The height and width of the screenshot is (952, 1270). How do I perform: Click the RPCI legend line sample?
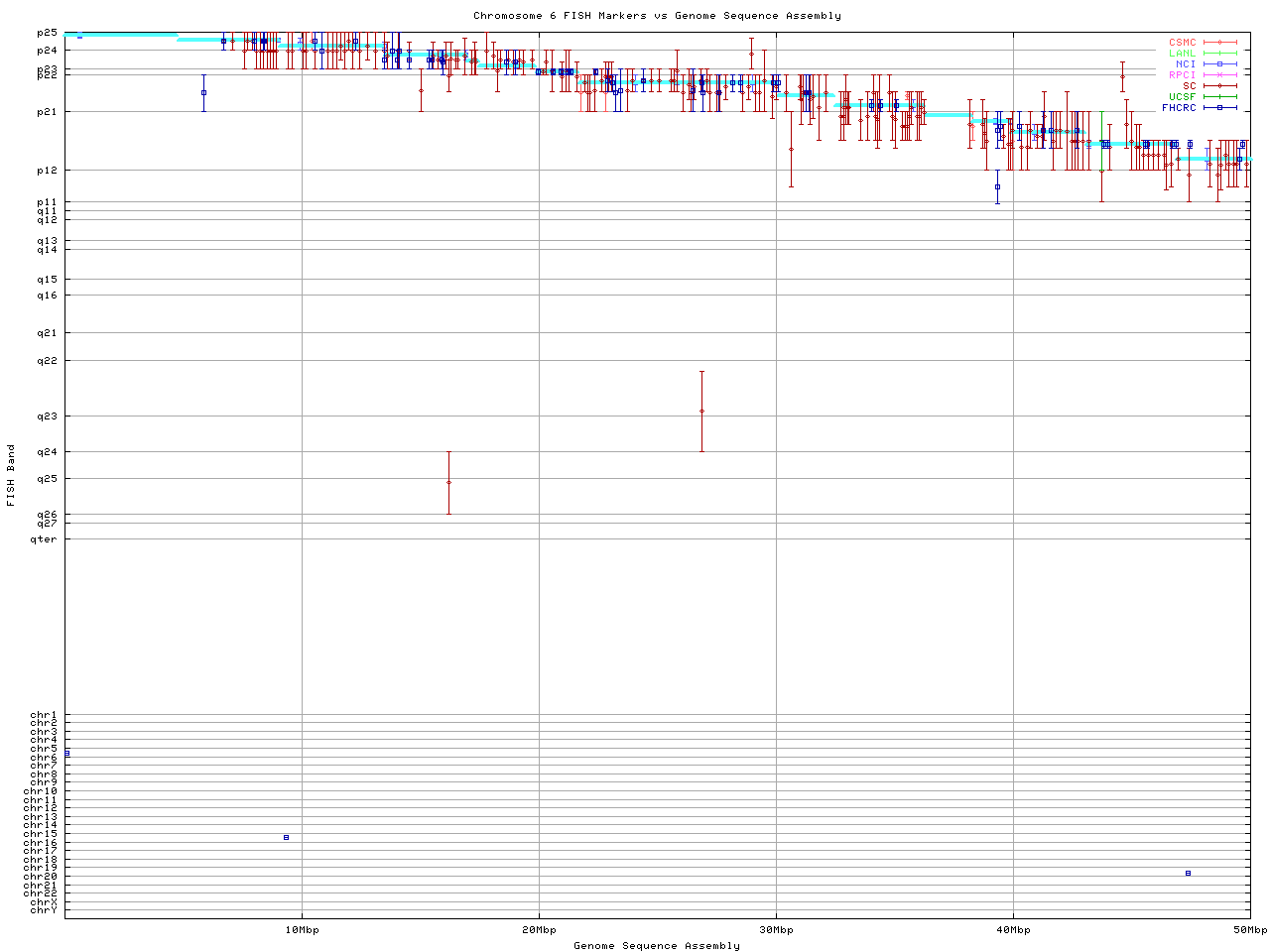click(1219, 75)
